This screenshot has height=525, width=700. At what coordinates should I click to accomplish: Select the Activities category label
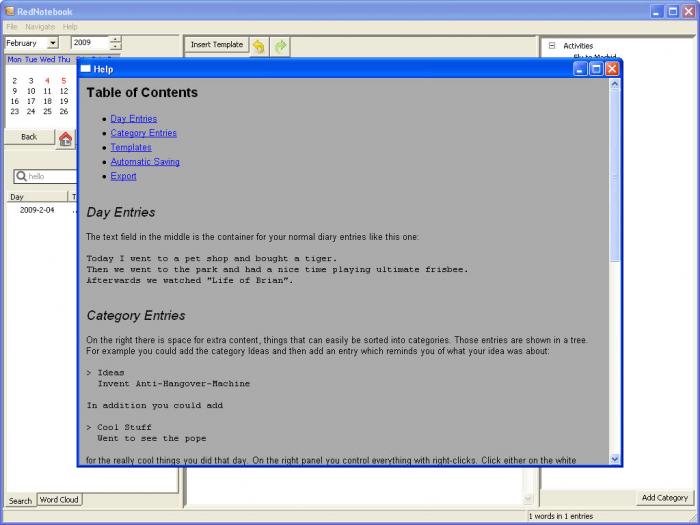tap(578, 46)
